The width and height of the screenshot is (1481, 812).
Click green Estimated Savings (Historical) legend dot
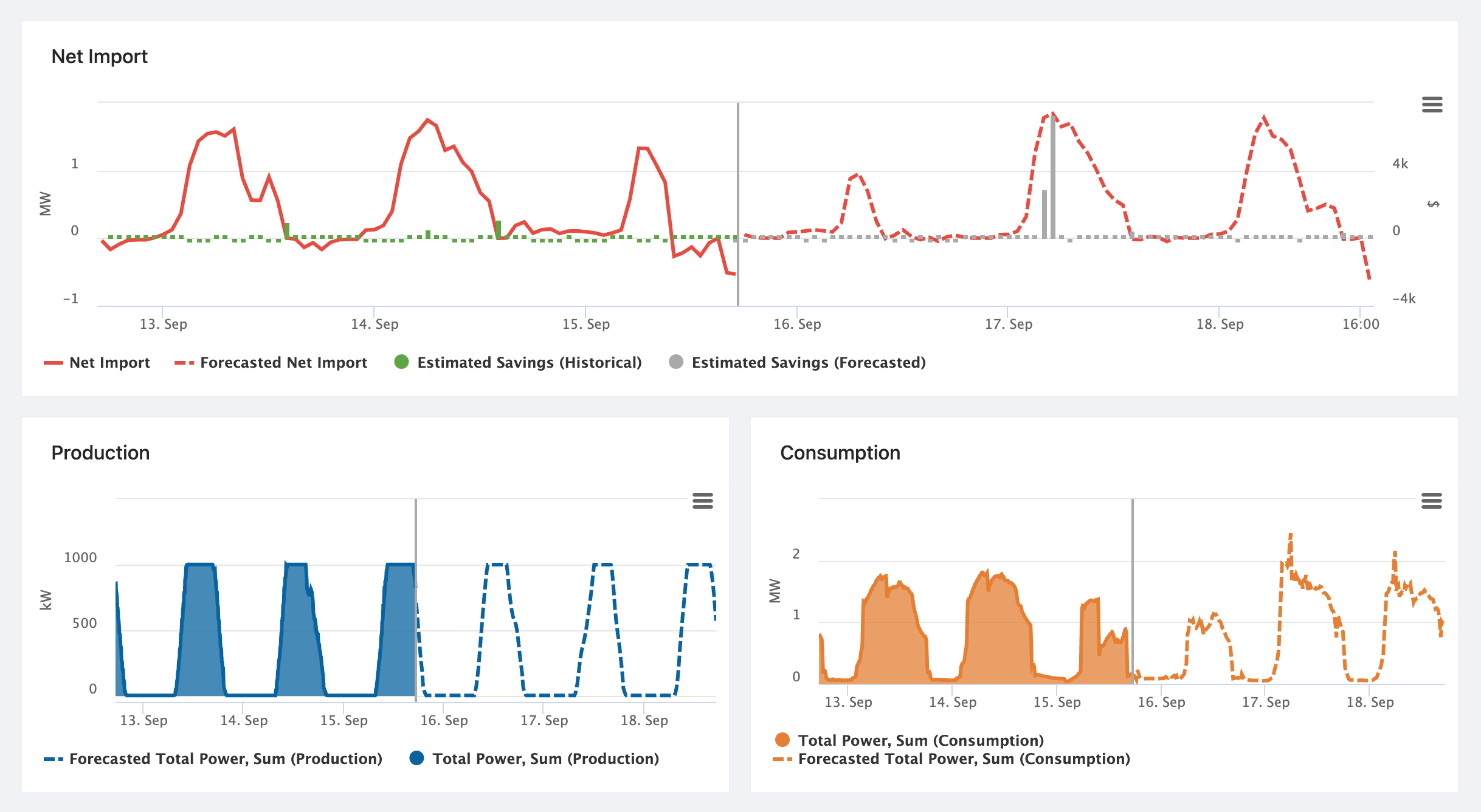pyautogui.click(x=401, y=362)
